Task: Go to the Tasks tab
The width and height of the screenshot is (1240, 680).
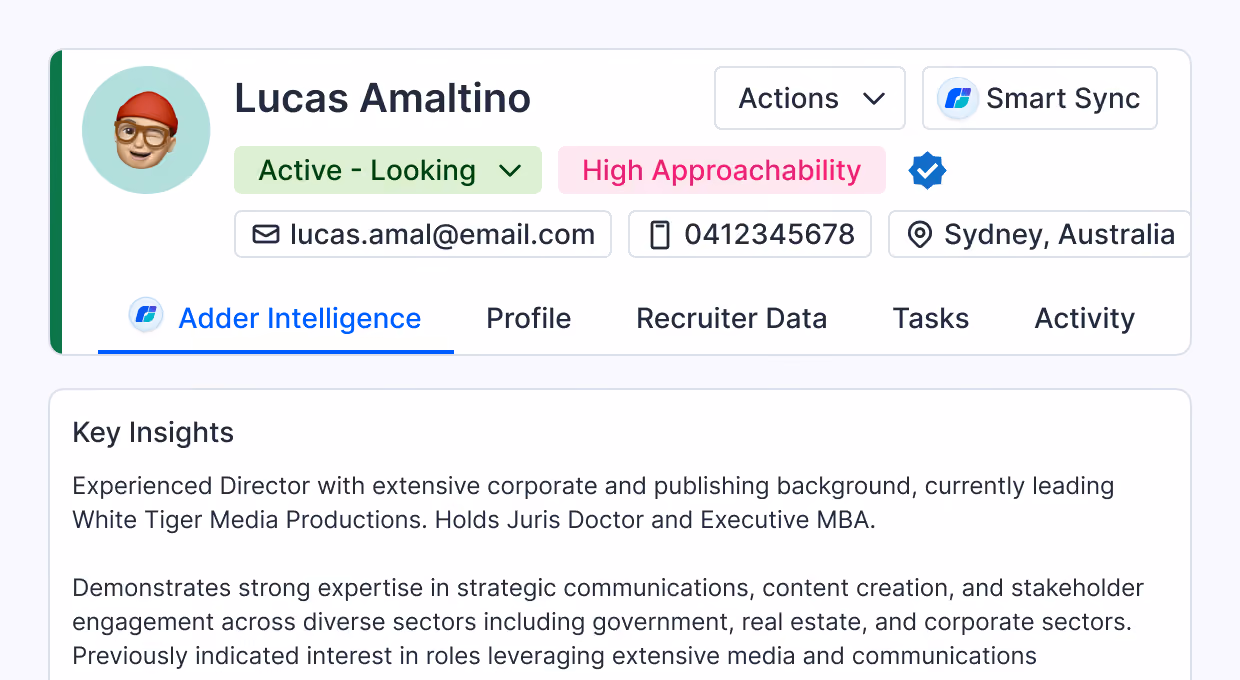Action: tap(931, 318)
